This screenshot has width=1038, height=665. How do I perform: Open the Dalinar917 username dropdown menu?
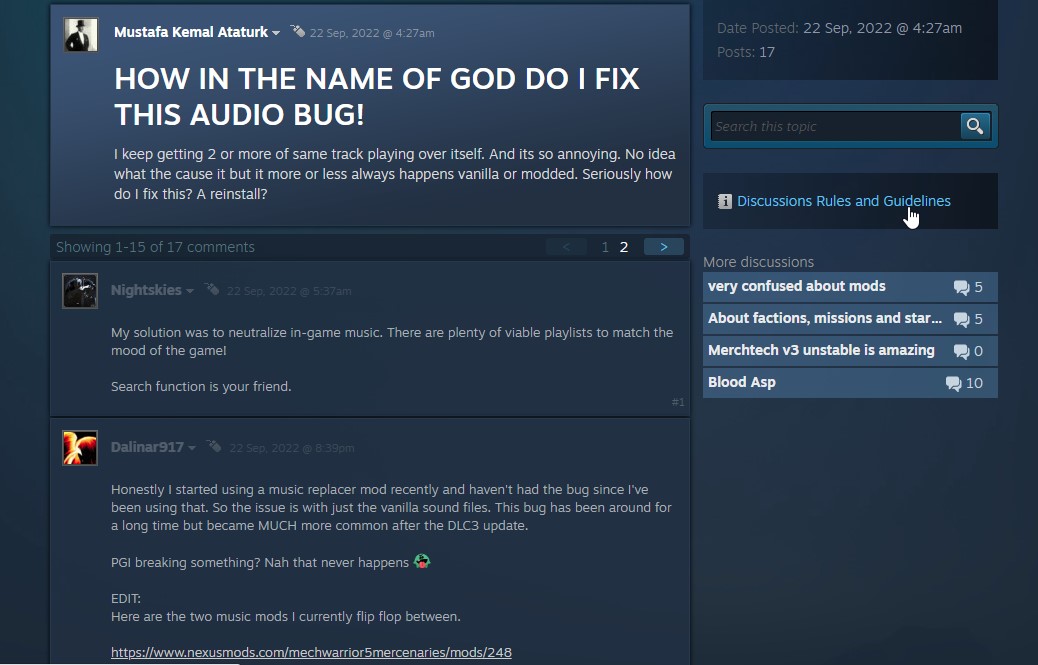(x=192, y=448)
